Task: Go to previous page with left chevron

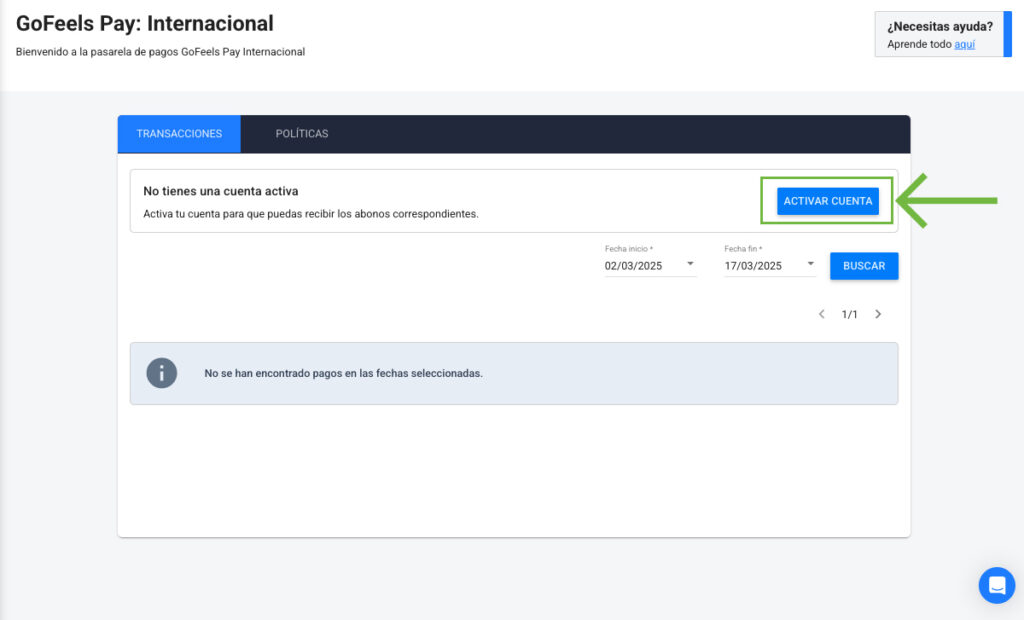Action: pyautogui.click(x=822, y=314)
